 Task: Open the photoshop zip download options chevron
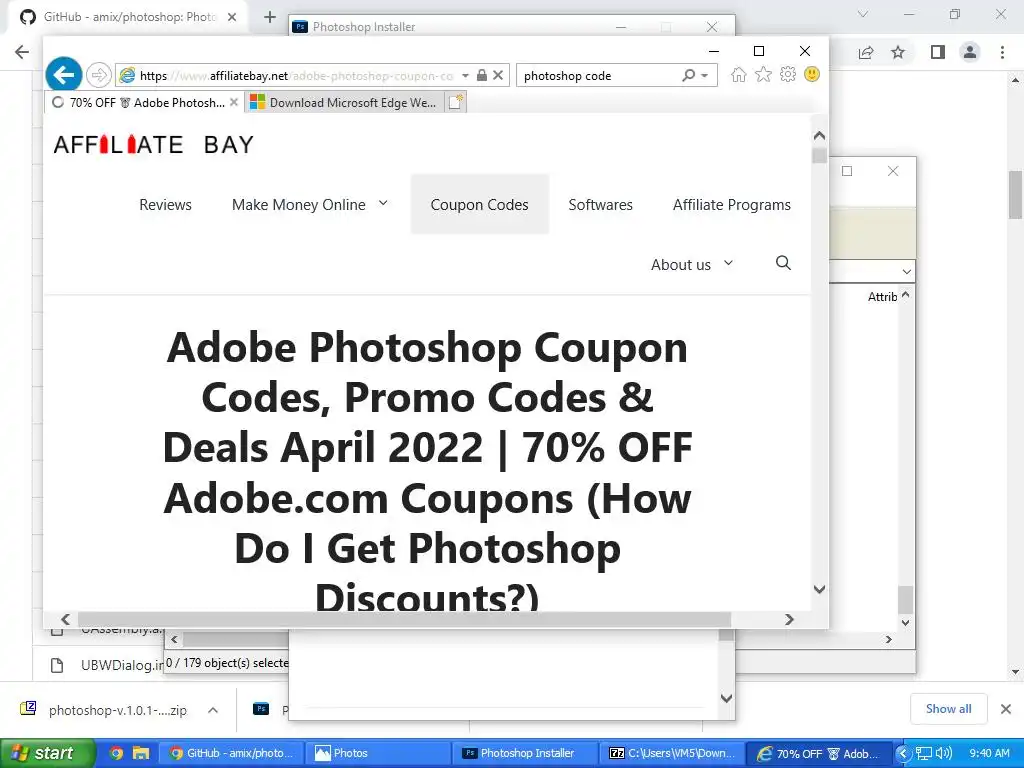[x=213, y=710]
